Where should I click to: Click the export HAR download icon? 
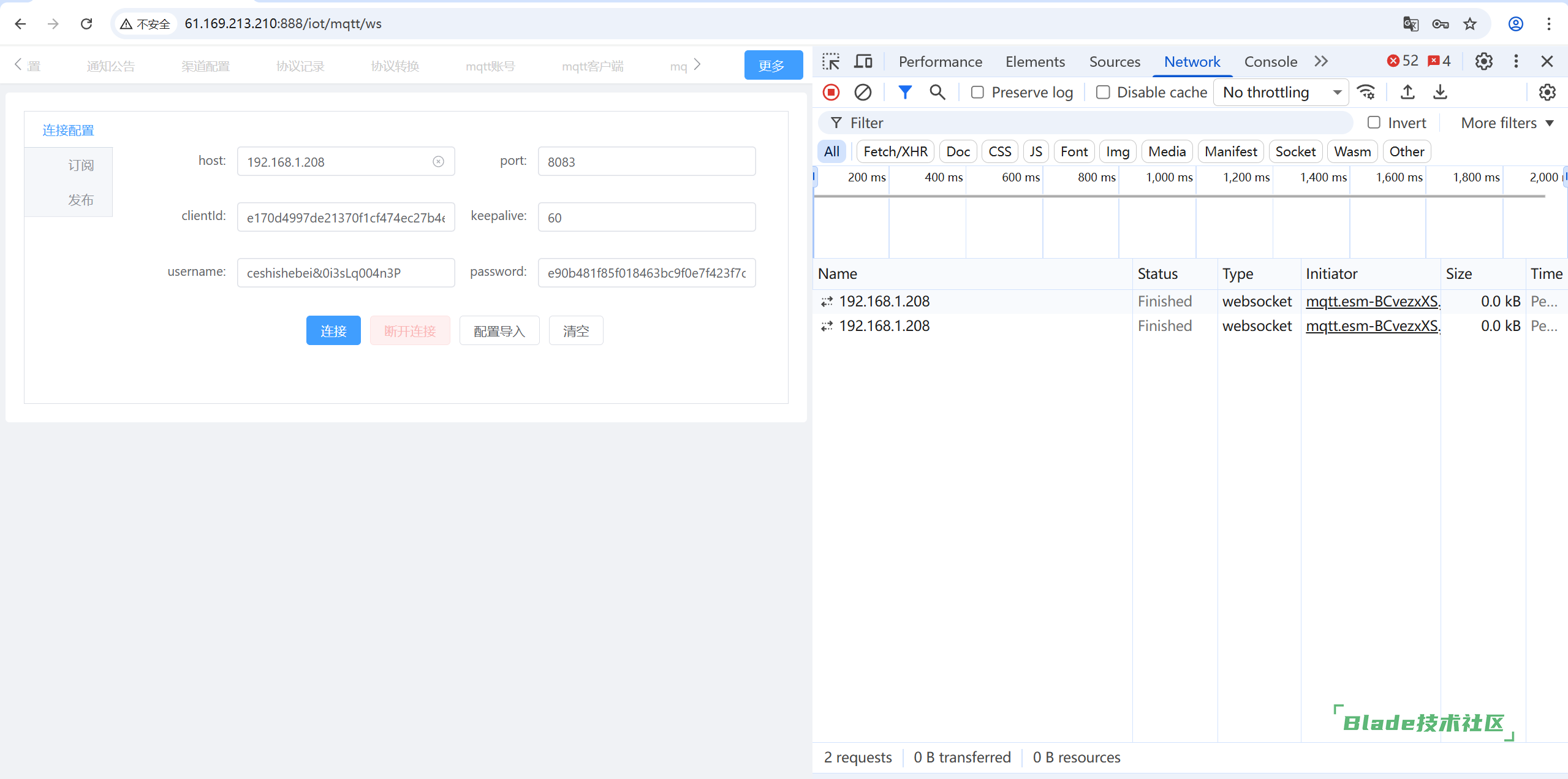[x=1440, y=92]
